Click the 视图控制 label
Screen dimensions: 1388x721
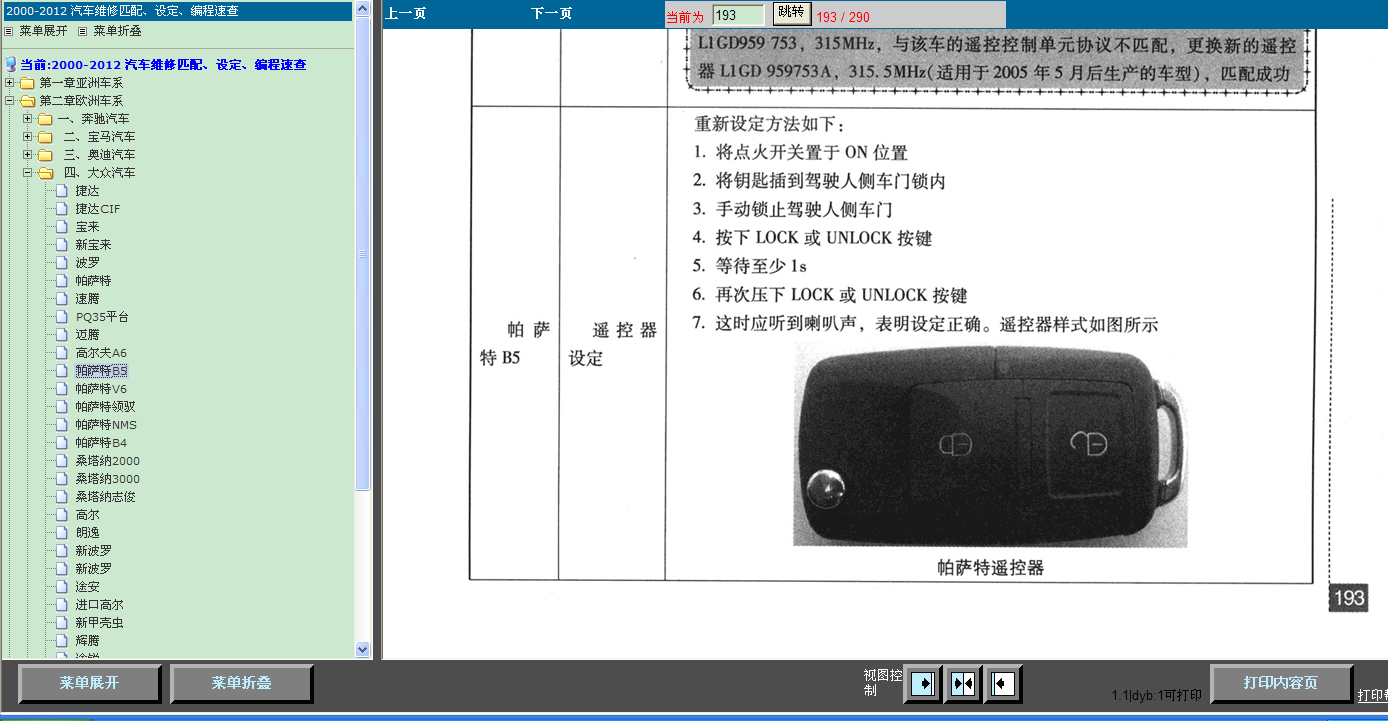coord(881,683)
